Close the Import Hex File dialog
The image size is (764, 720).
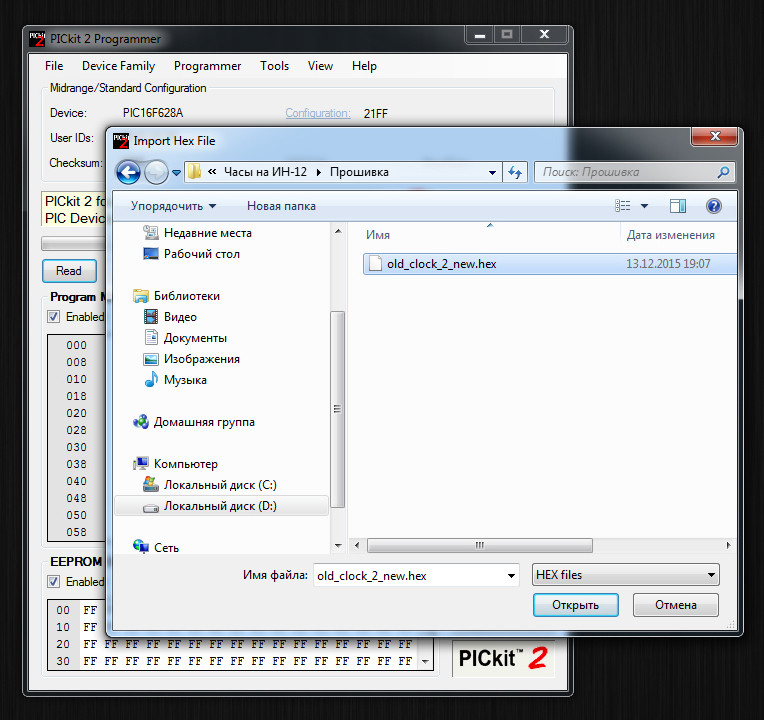point(714,136)
